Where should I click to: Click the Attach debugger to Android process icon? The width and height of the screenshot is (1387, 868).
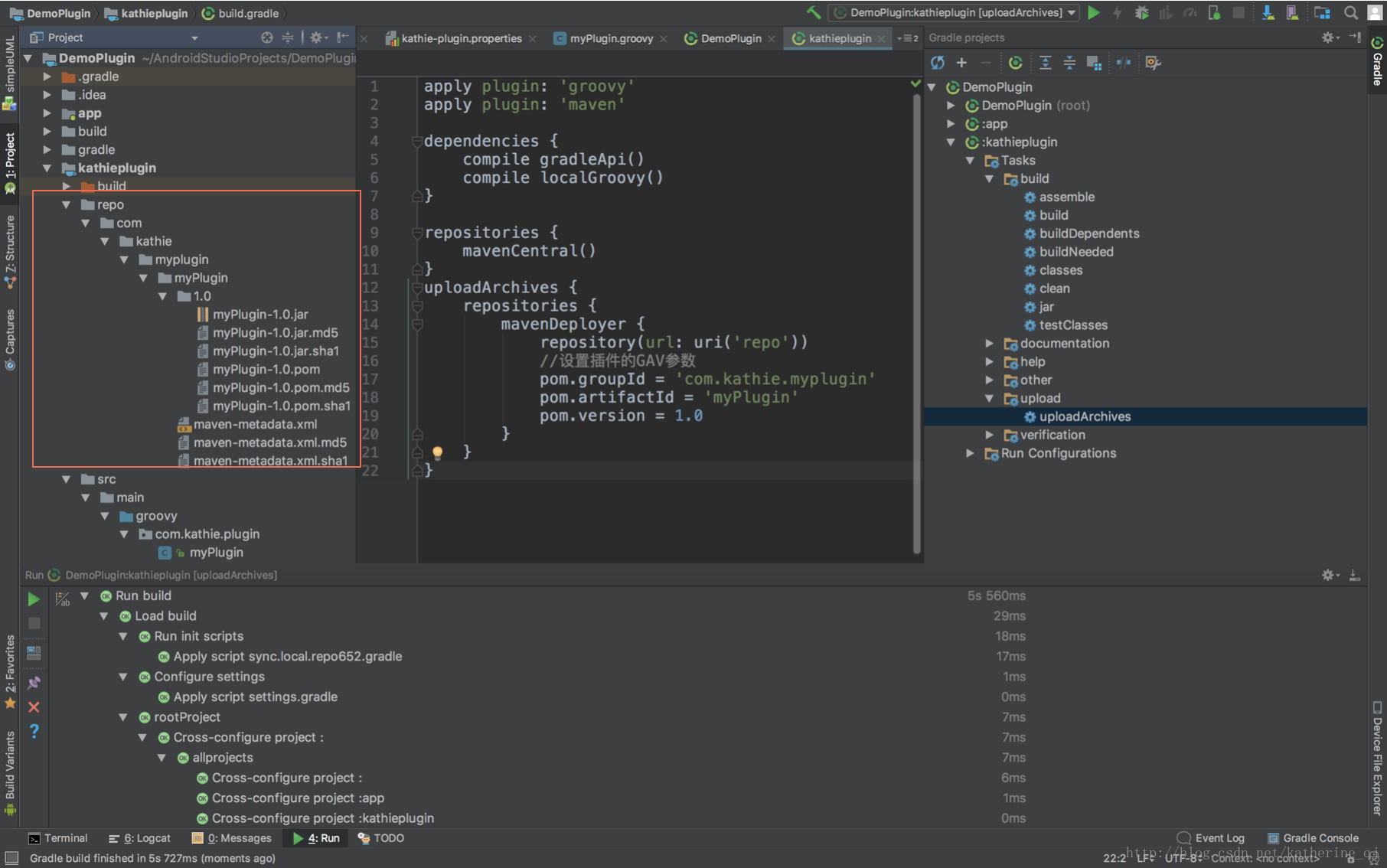(1215, 12)
